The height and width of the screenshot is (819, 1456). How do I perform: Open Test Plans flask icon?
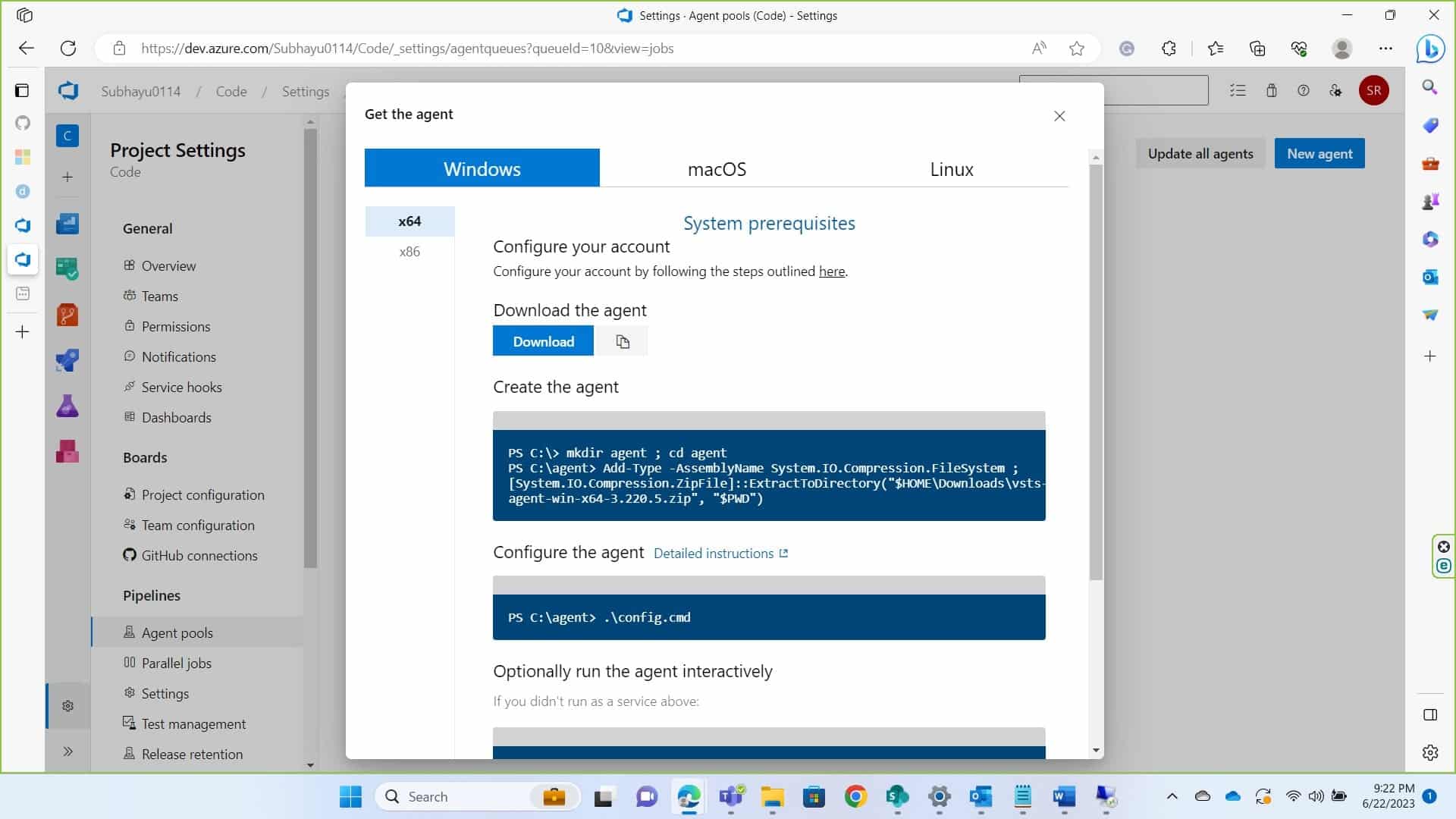pyautogui.click(x=67, y=406)
